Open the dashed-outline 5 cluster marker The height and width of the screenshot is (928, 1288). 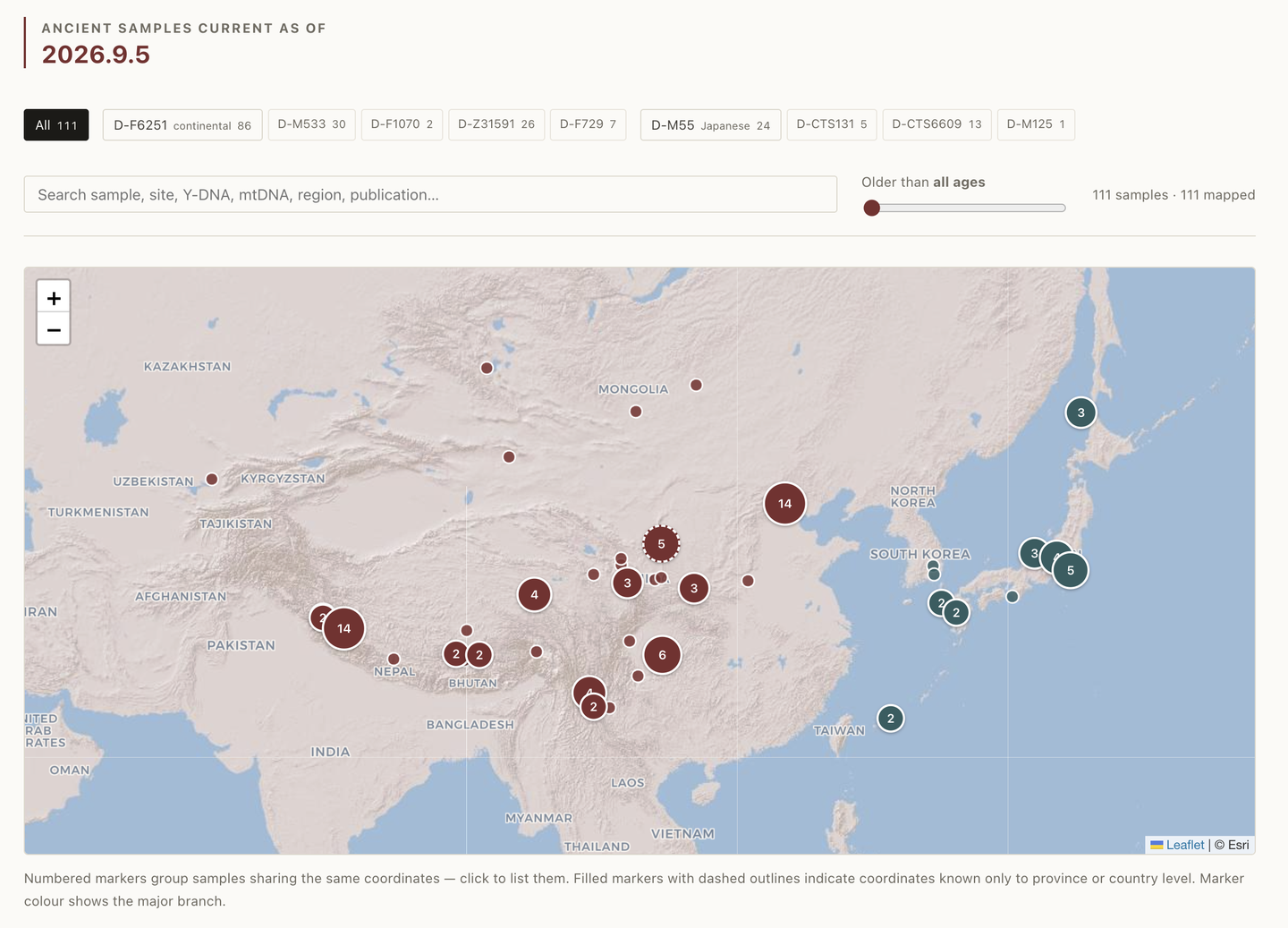tap(661, 543)
